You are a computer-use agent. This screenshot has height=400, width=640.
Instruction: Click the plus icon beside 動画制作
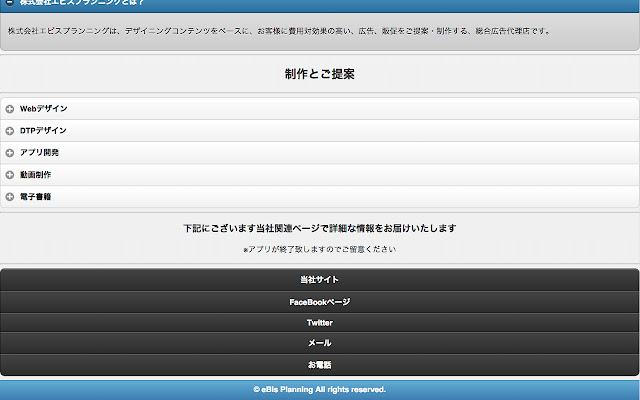coord(10,175)
